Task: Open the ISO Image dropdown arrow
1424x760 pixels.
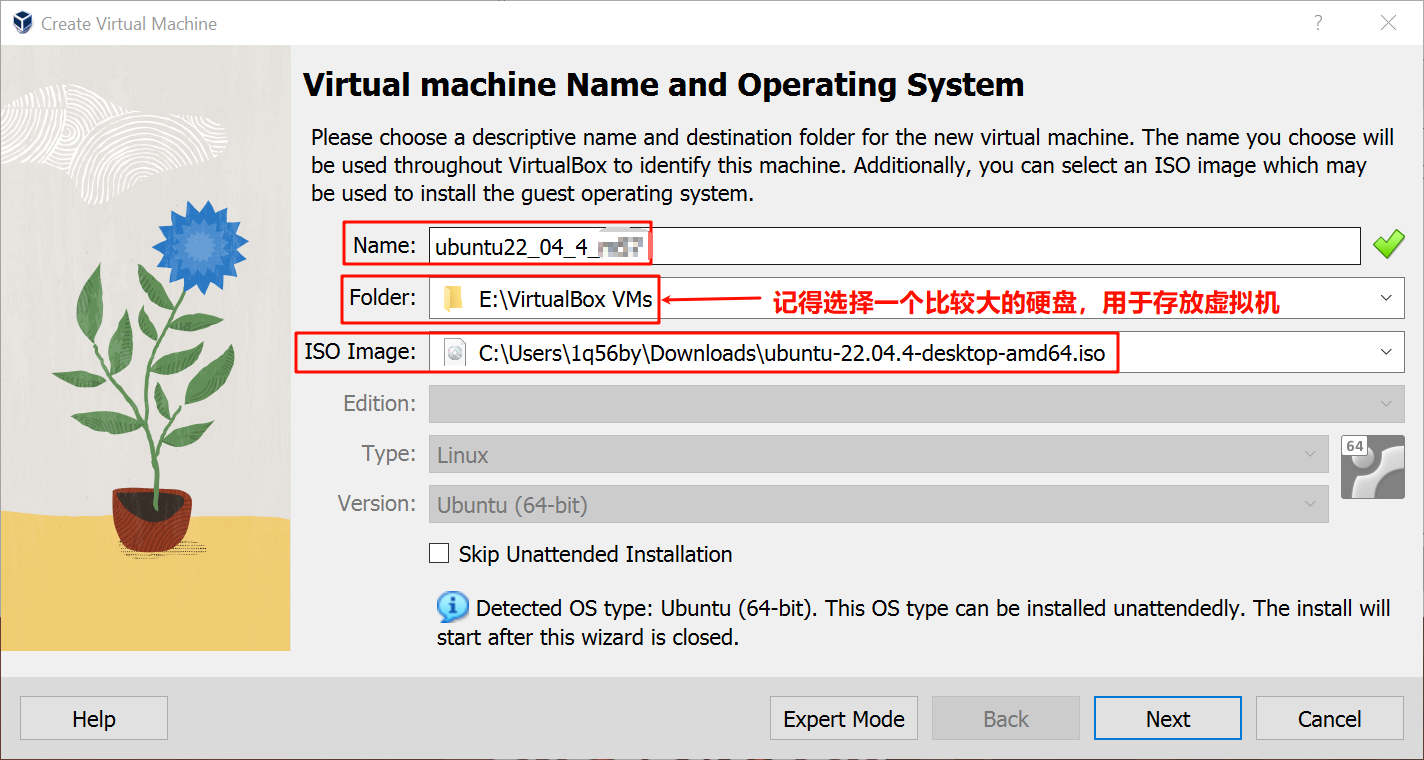Action: click(x=1386, y=352)
